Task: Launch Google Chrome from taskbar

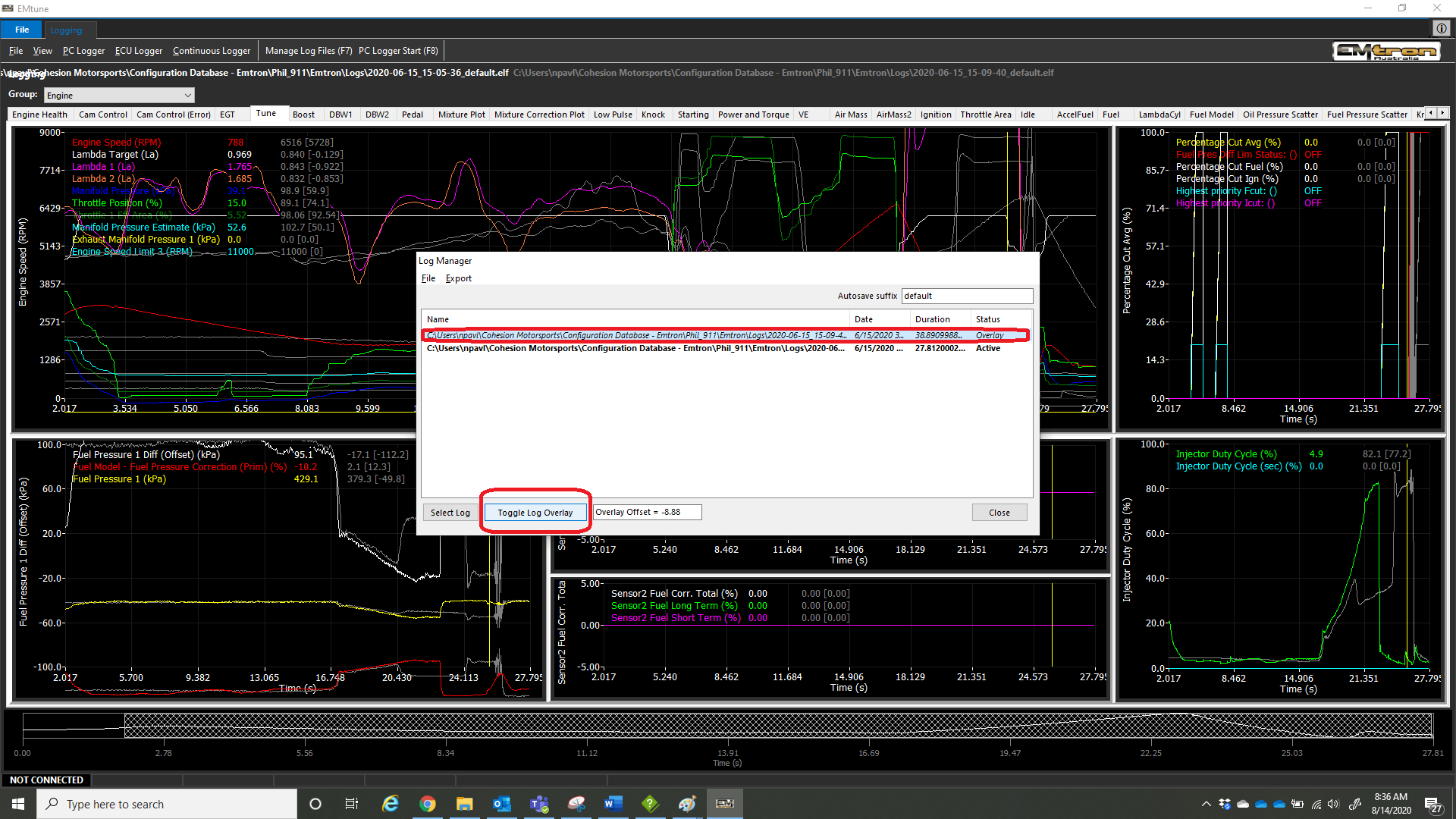Action: [x=428, y=804]
